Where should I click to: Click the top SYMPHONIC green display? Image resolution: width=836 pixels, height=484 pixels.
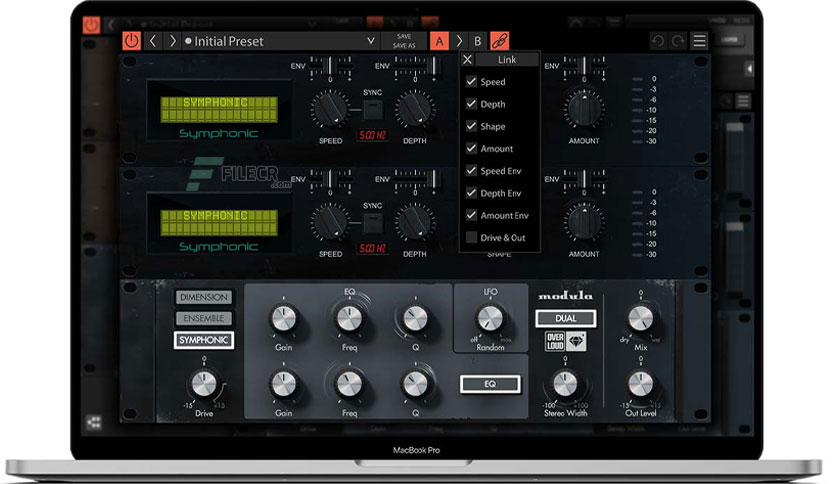219,109
